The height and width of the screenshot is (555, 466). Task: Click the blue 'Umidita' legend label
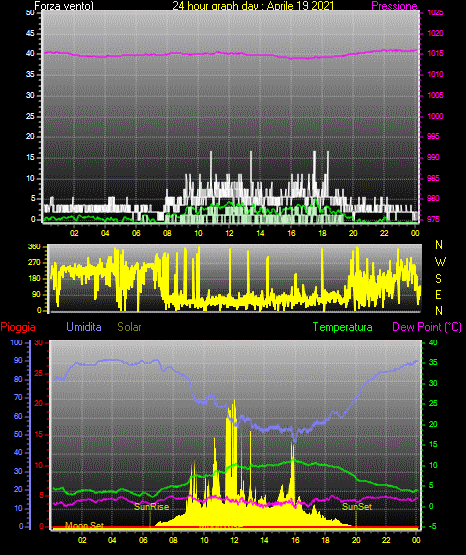tap(84, 327)
